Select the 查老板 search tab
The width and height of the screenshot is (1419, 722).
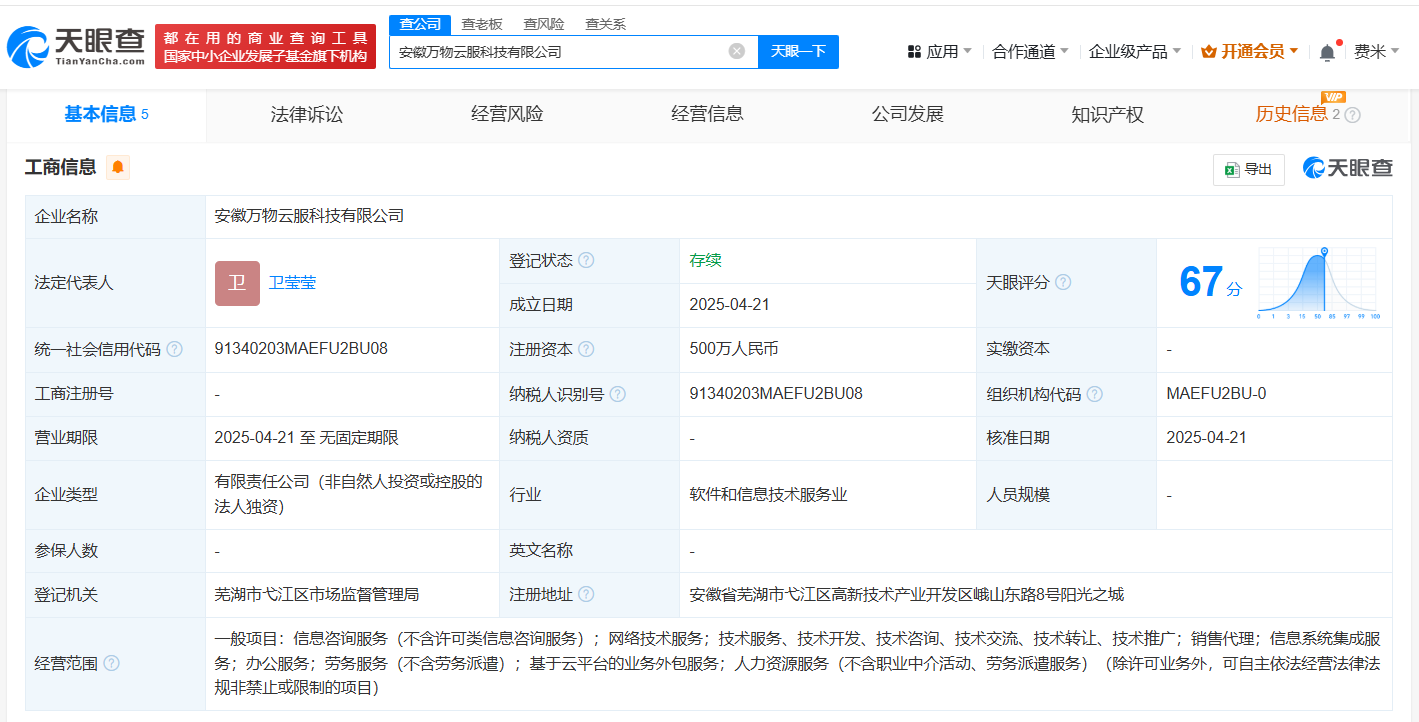(482, 24)
